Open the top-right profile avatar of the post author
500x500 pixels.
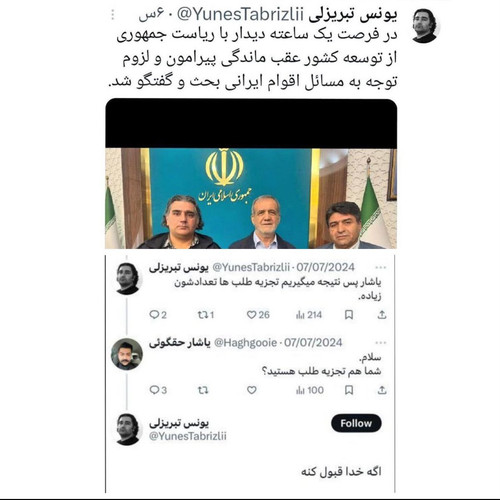(x=425, y=26)
